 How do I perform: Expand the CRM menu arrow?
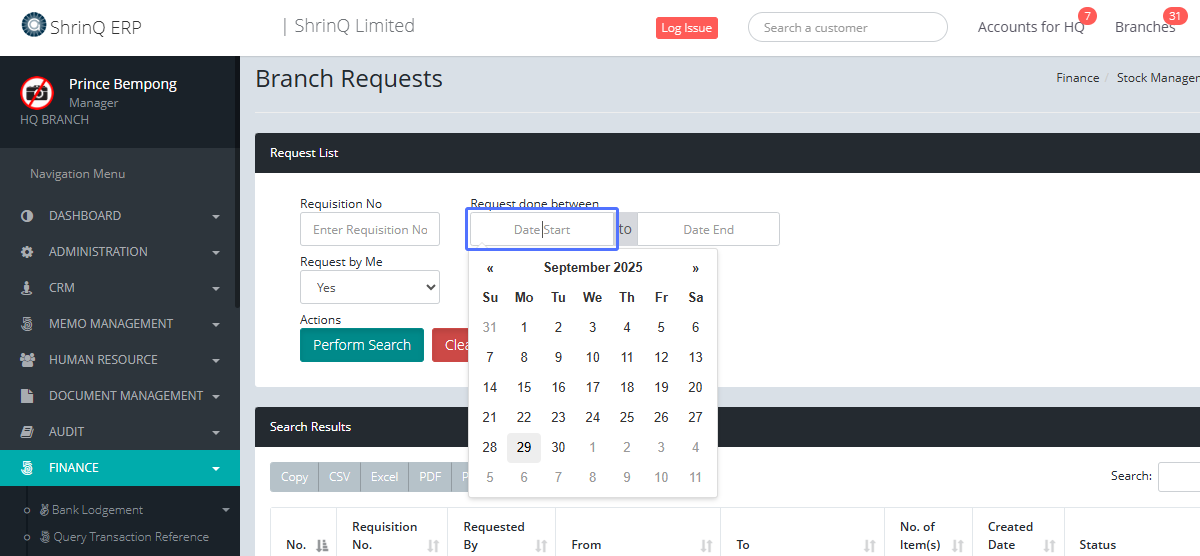[x=216, y=289]
